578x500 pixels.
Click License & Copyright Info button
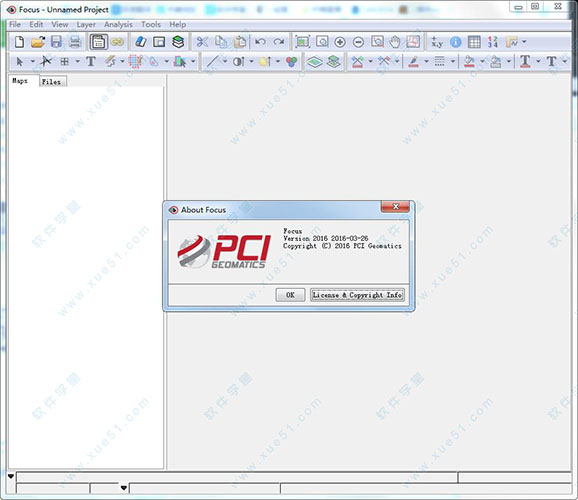(357, 295)
